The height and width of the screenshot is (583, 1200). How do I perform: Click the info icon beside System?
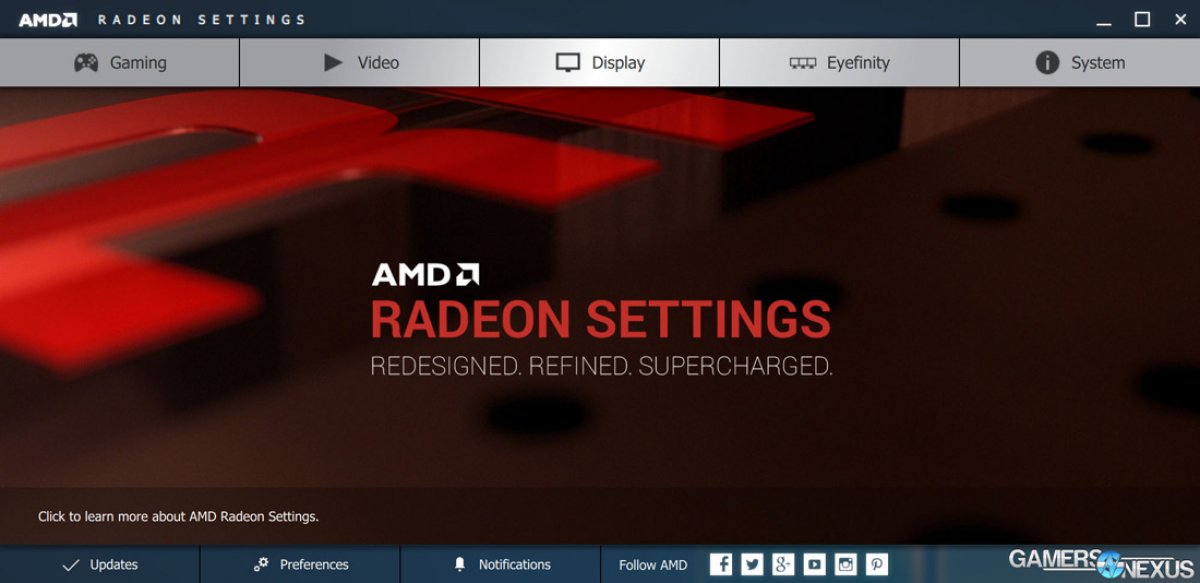[x=1047, y=63]
